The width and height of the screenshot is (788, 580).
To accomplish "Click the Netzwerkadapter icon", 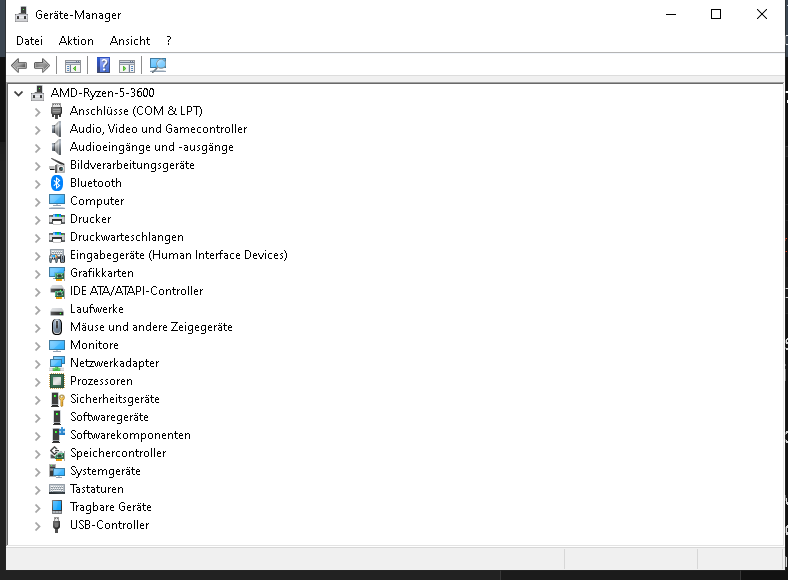I will 57,363.
